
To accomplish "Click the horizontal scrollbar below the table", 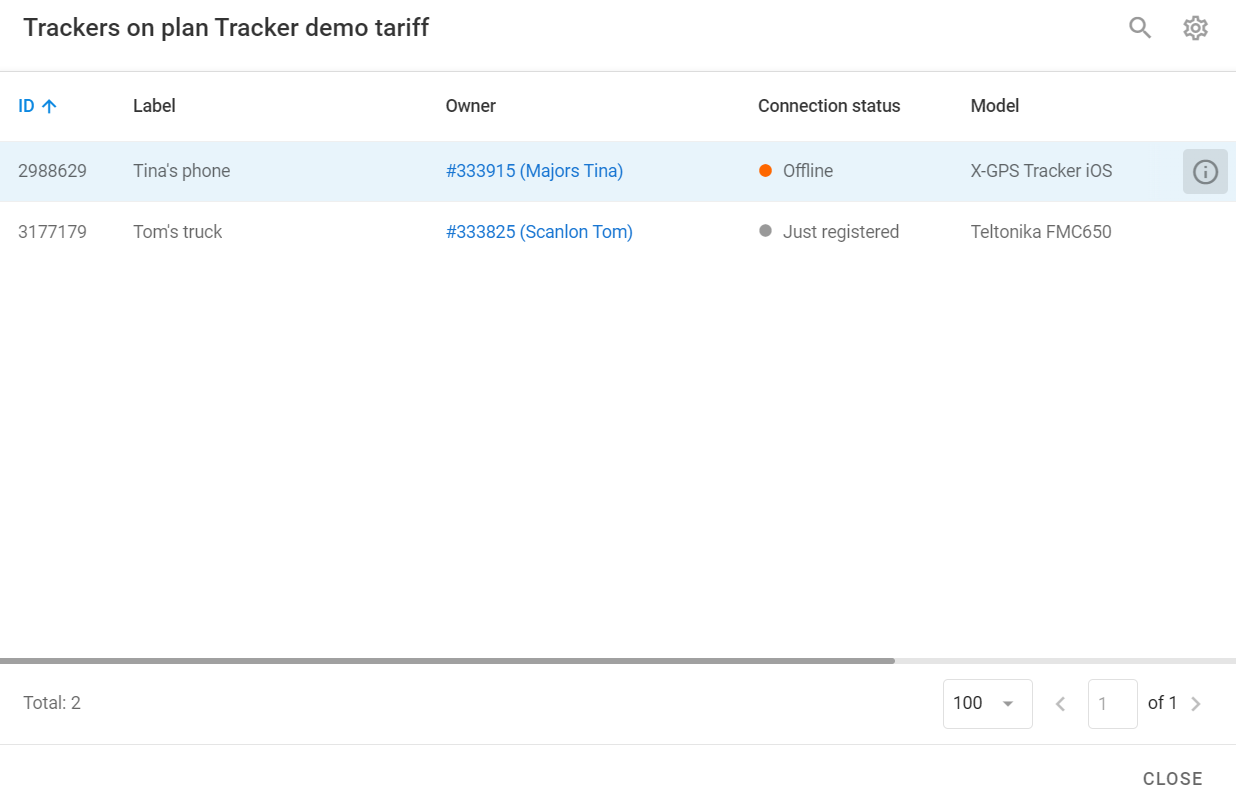I will tap(450, 660).
